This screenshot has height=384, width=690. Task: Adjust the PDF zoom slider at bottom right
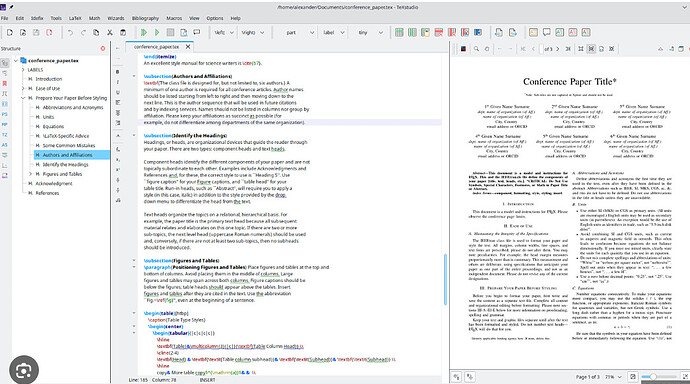(x=659, y=377)
